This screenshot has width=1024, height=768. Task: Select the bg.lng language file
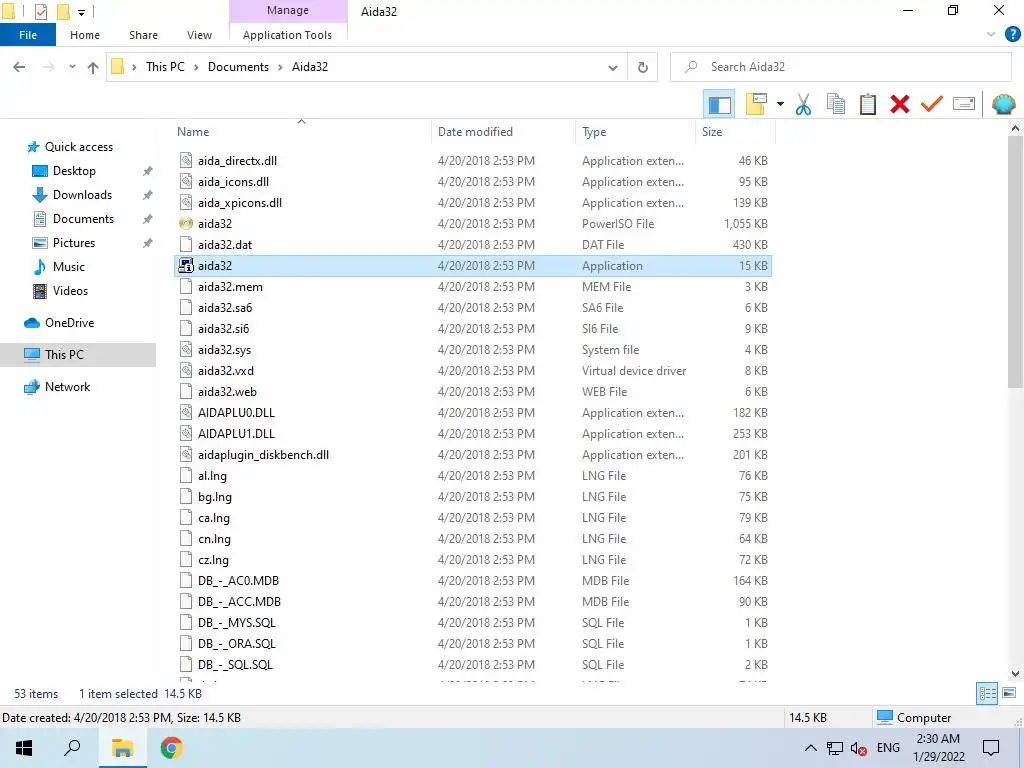(x=214, y=497)
